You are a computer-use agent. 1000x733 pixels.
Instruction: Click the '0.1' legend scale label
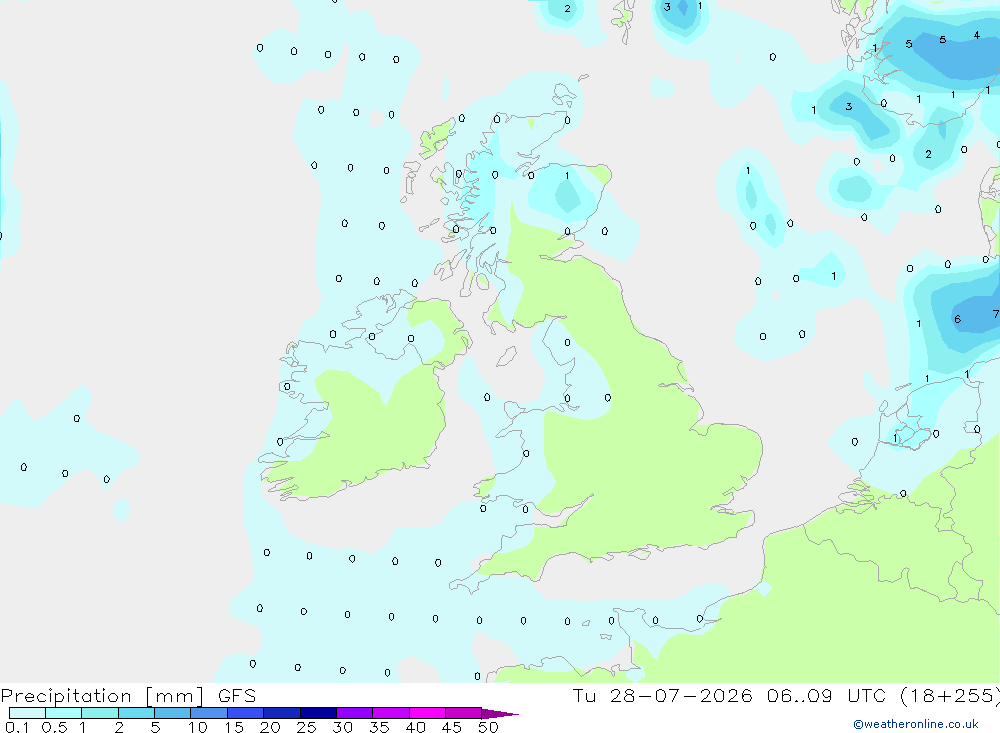17,727
